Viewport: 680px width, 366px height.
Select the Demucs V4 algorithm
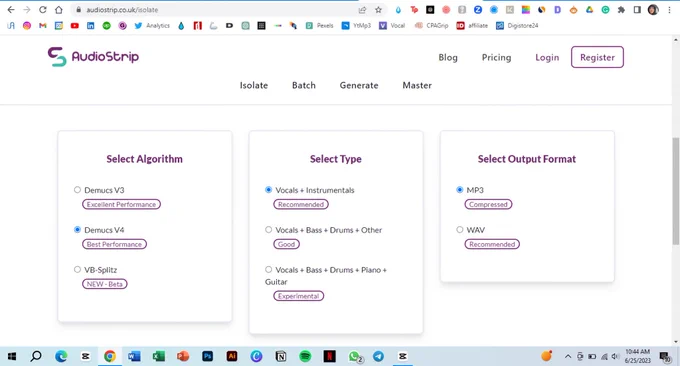pos(77,229)
